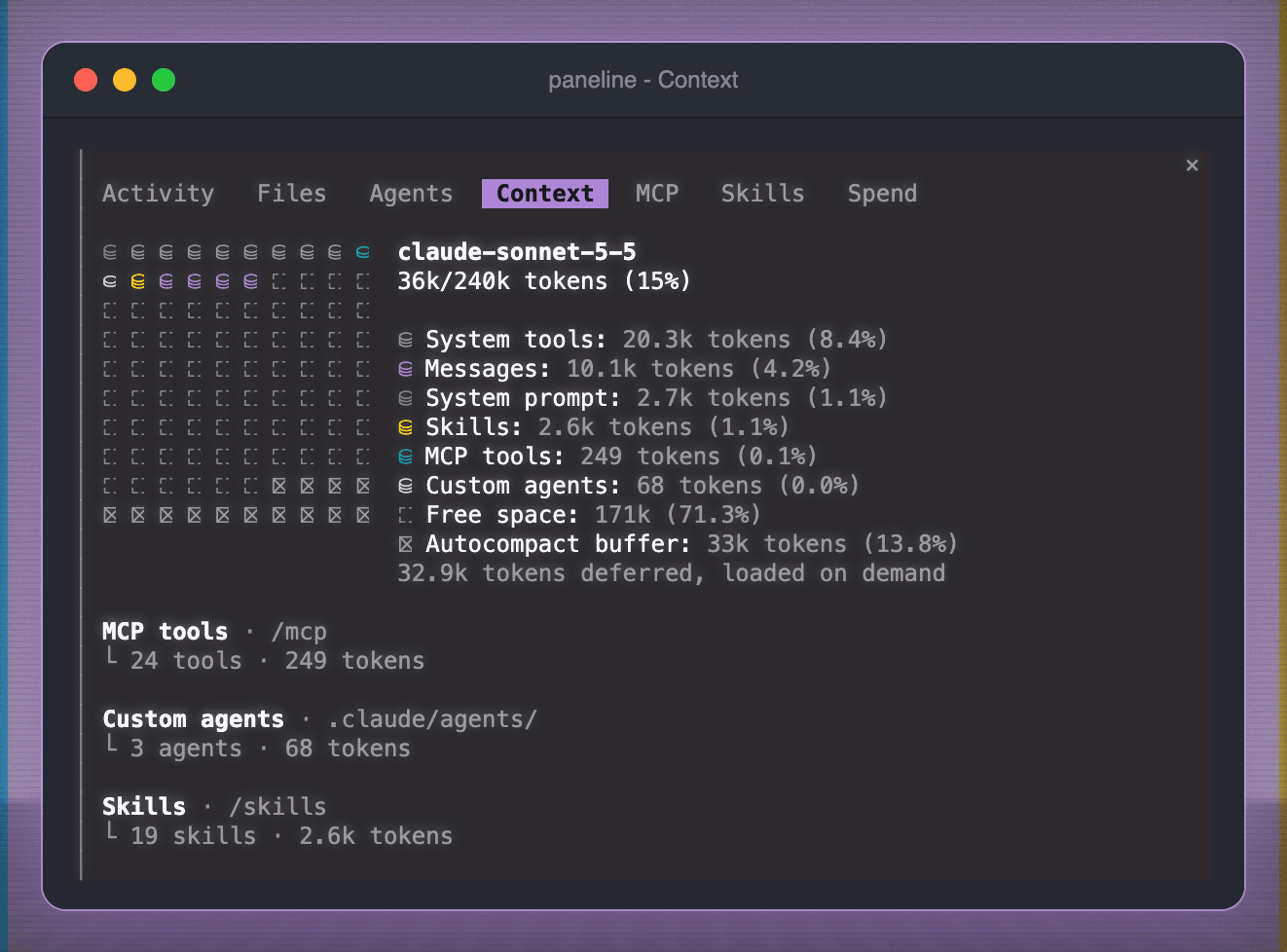Click the System tools legend icon
1287x952 pixels.
[x=406, y=340]
